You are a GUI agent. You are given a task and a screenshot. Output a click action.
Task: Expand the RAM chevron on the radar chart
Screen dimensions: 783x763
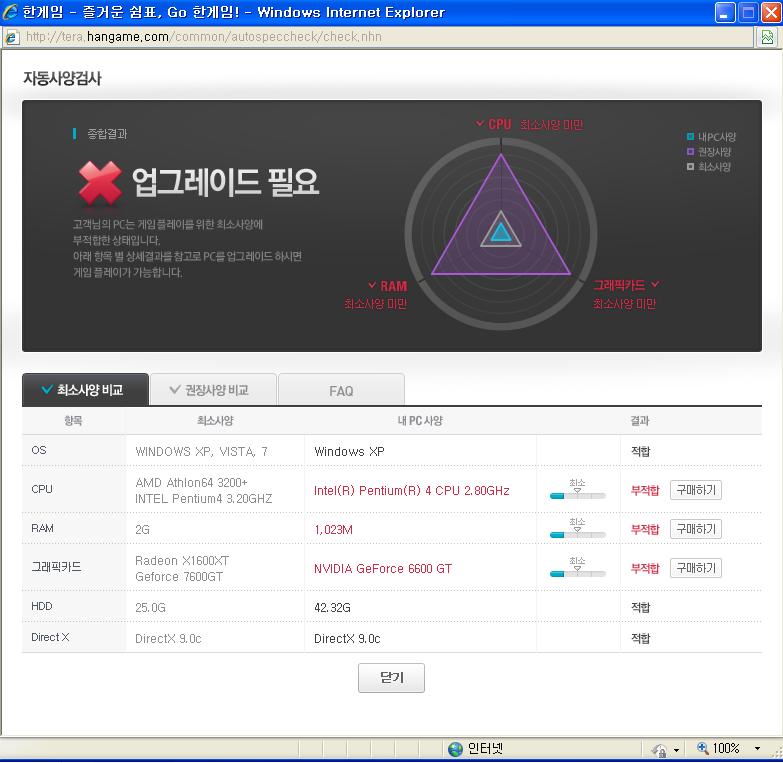click(372, 285)
